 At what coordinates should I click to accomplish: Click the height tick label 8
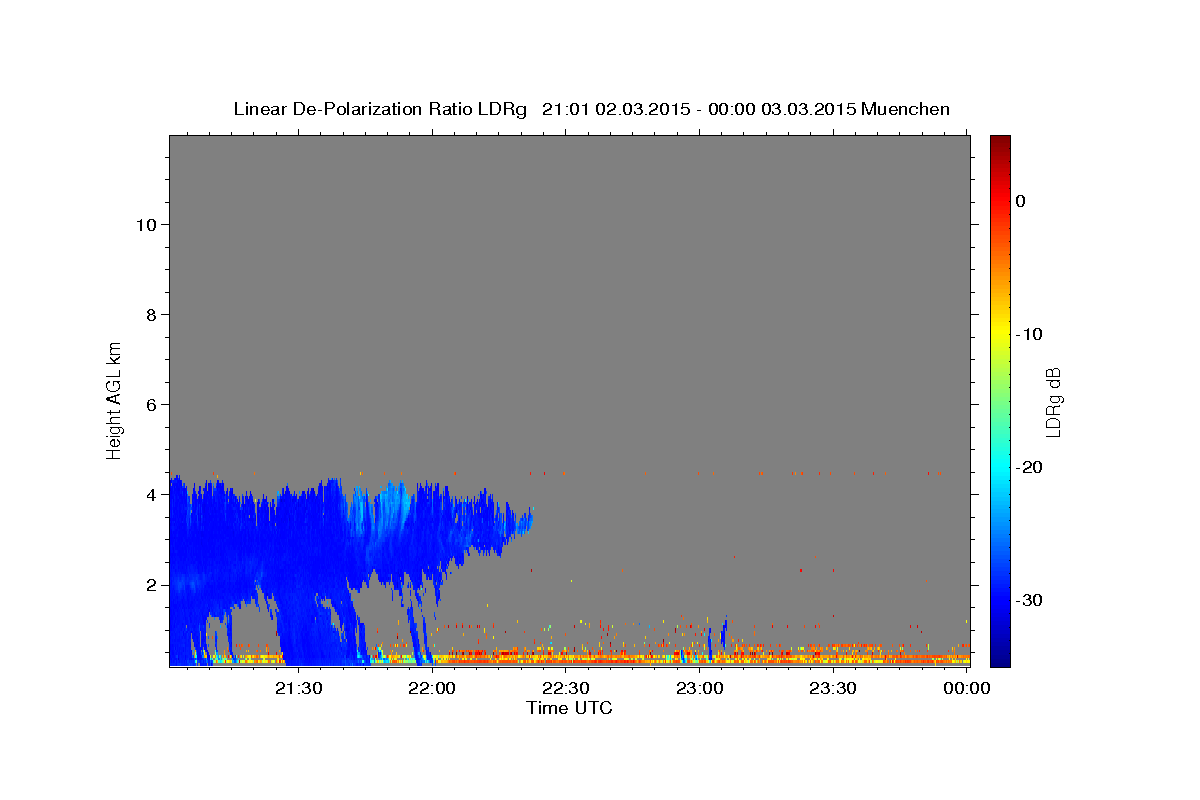(149, 314)
